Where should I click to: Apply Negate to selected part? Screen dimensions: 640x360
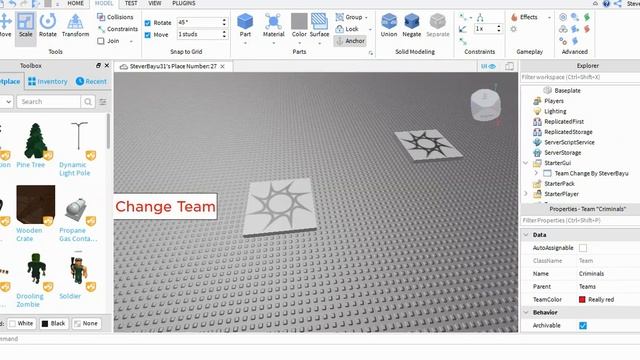411,25
